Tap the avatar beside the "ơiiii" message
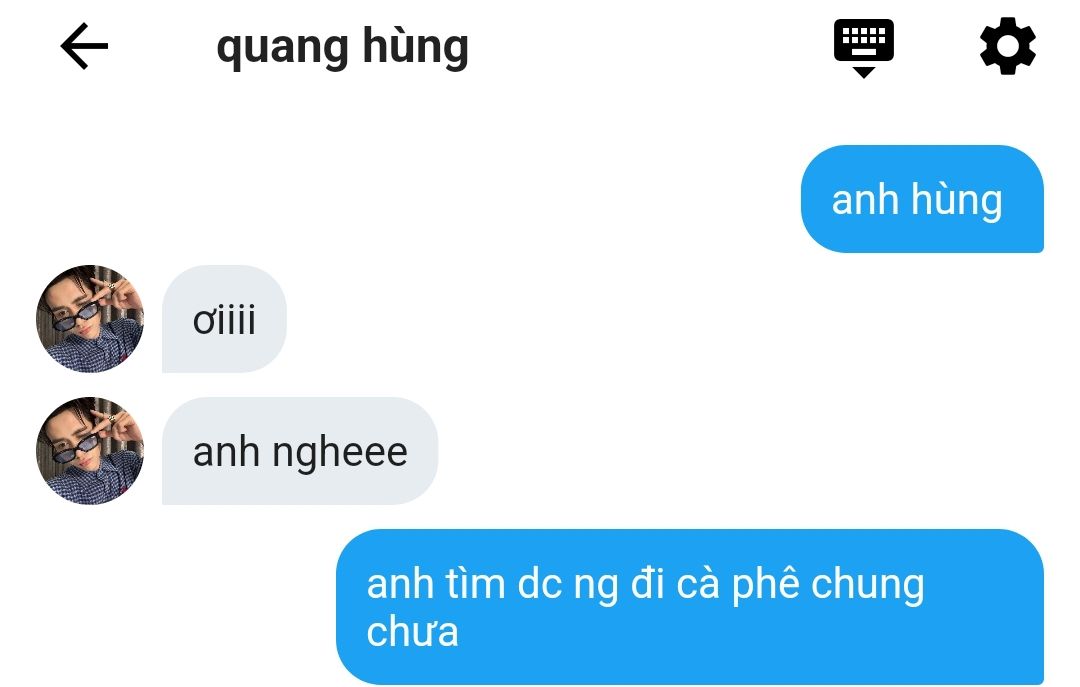This screenshot has width=1080, height=687. point(90,318)
